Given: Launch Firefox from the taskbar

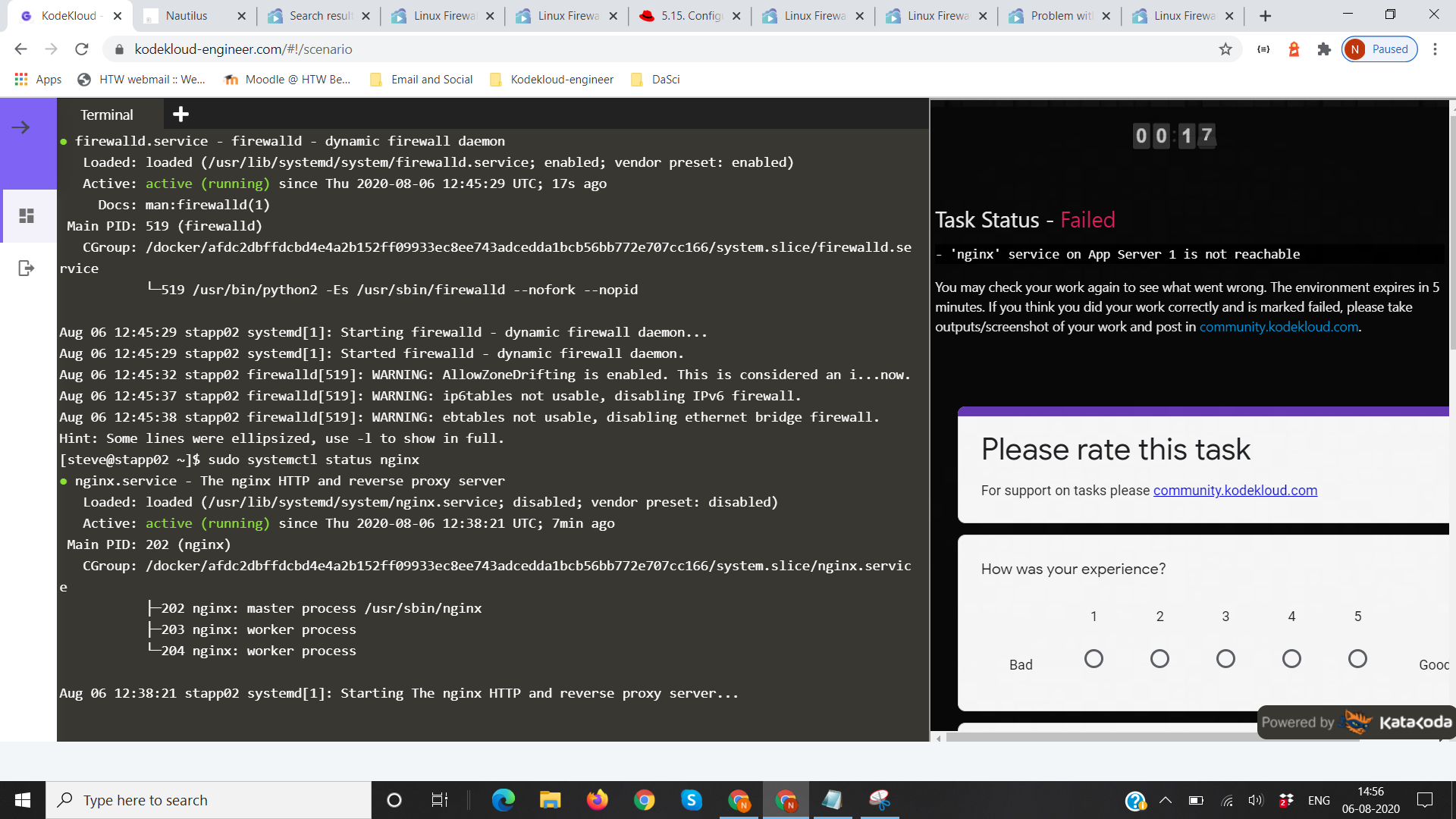Looking at the screenshot, I should coord(597,800).
